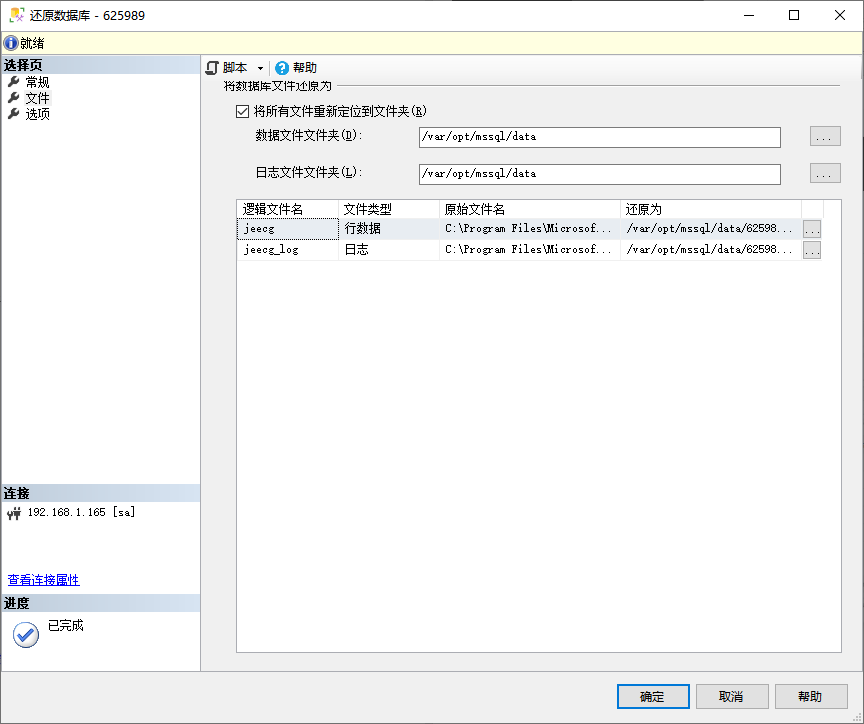This screenshot has width=864, height=724.
Task: Click the data file folder path field
Action: pyautogui.click(x=599, y=137)
